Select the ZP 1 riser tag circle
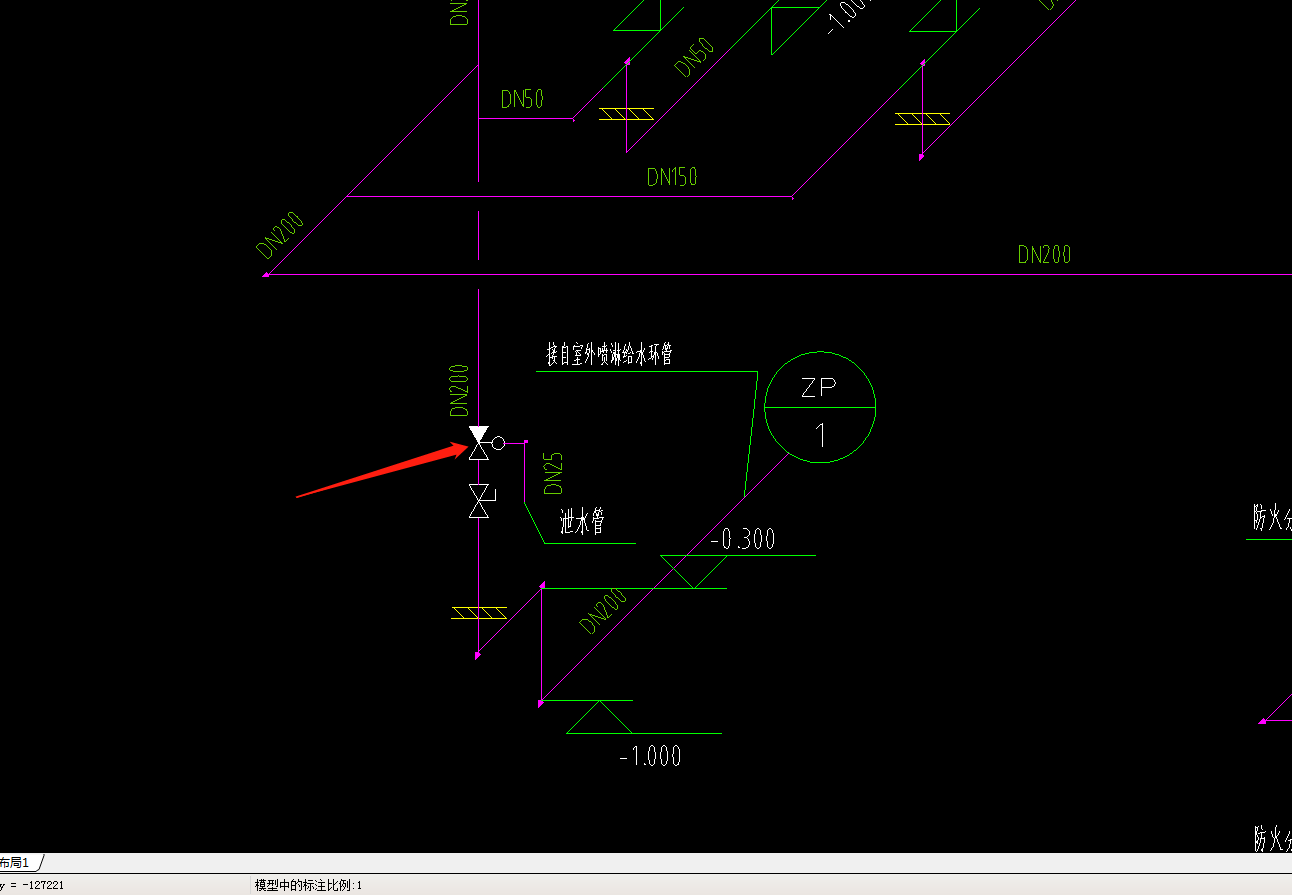This screenshot has height=895, width=1292. point(820,407)
